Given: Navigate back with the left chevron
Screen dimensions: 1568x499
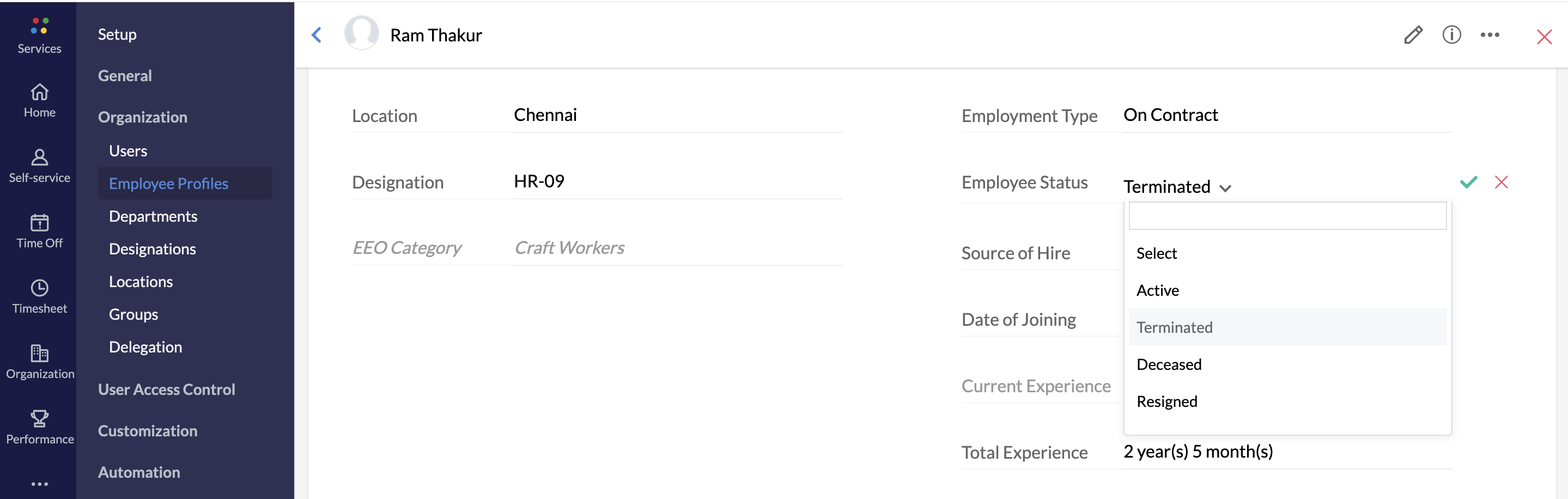Looking at the screenshot, I should click(317, 35).
